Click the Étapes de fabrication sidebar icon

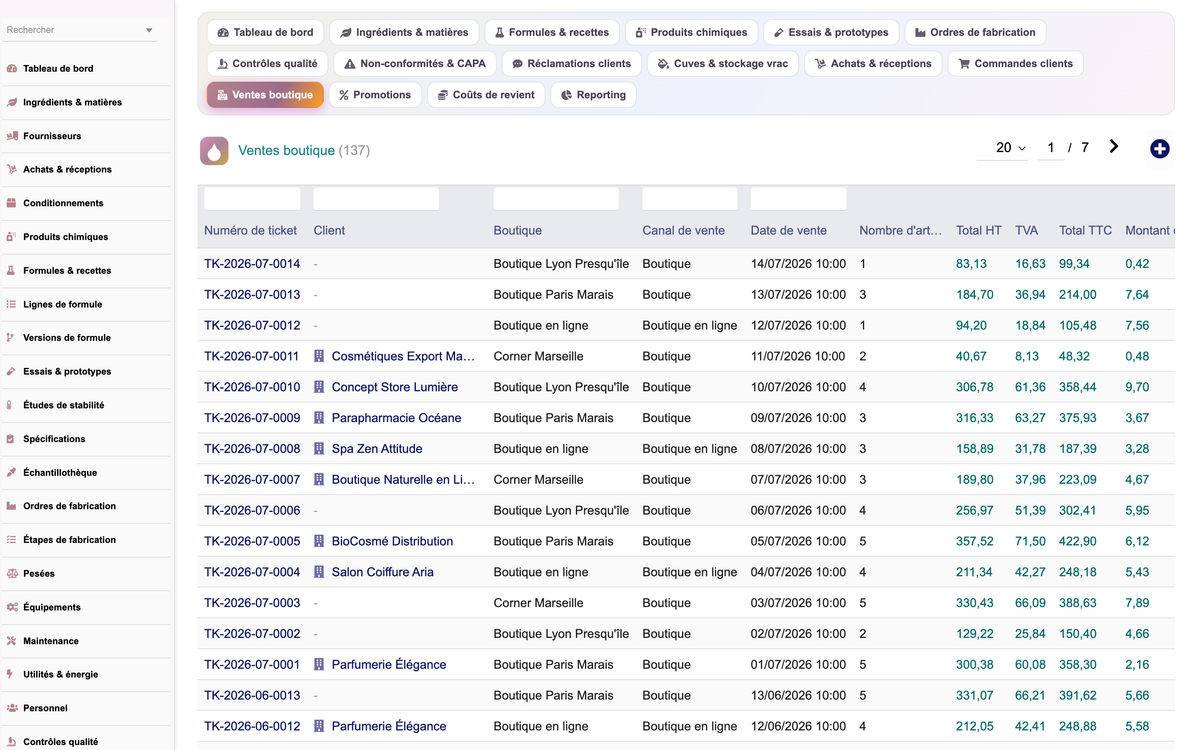12,540
